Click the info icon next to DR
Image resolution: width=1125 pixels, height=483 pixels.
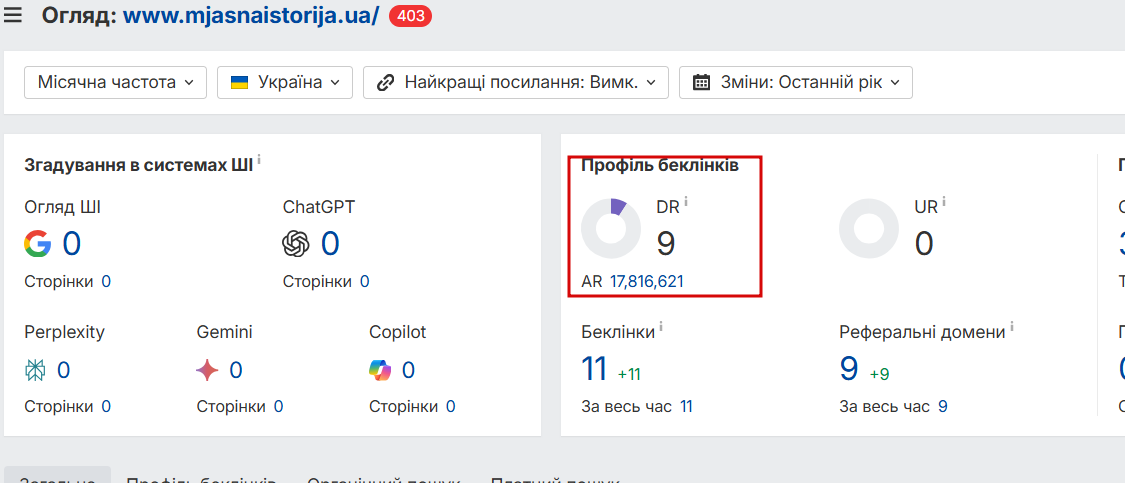686,202
